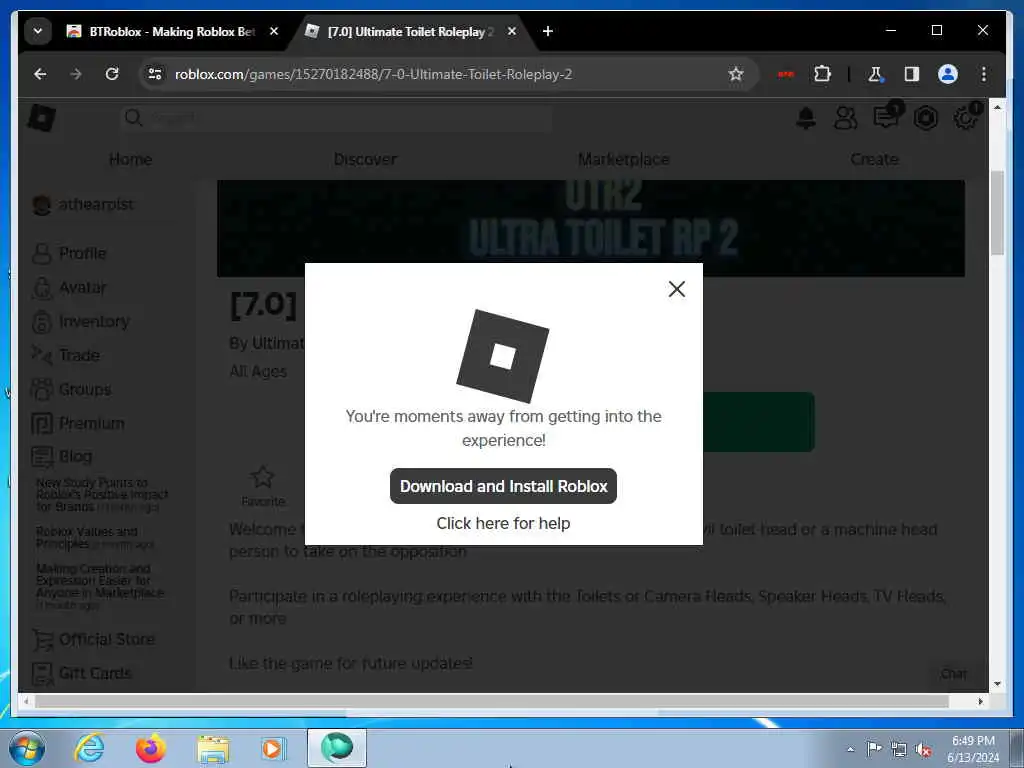Viewport: 1024px width, 768px height.
Task: Click the Roblox search field
Action: [336, 118]
